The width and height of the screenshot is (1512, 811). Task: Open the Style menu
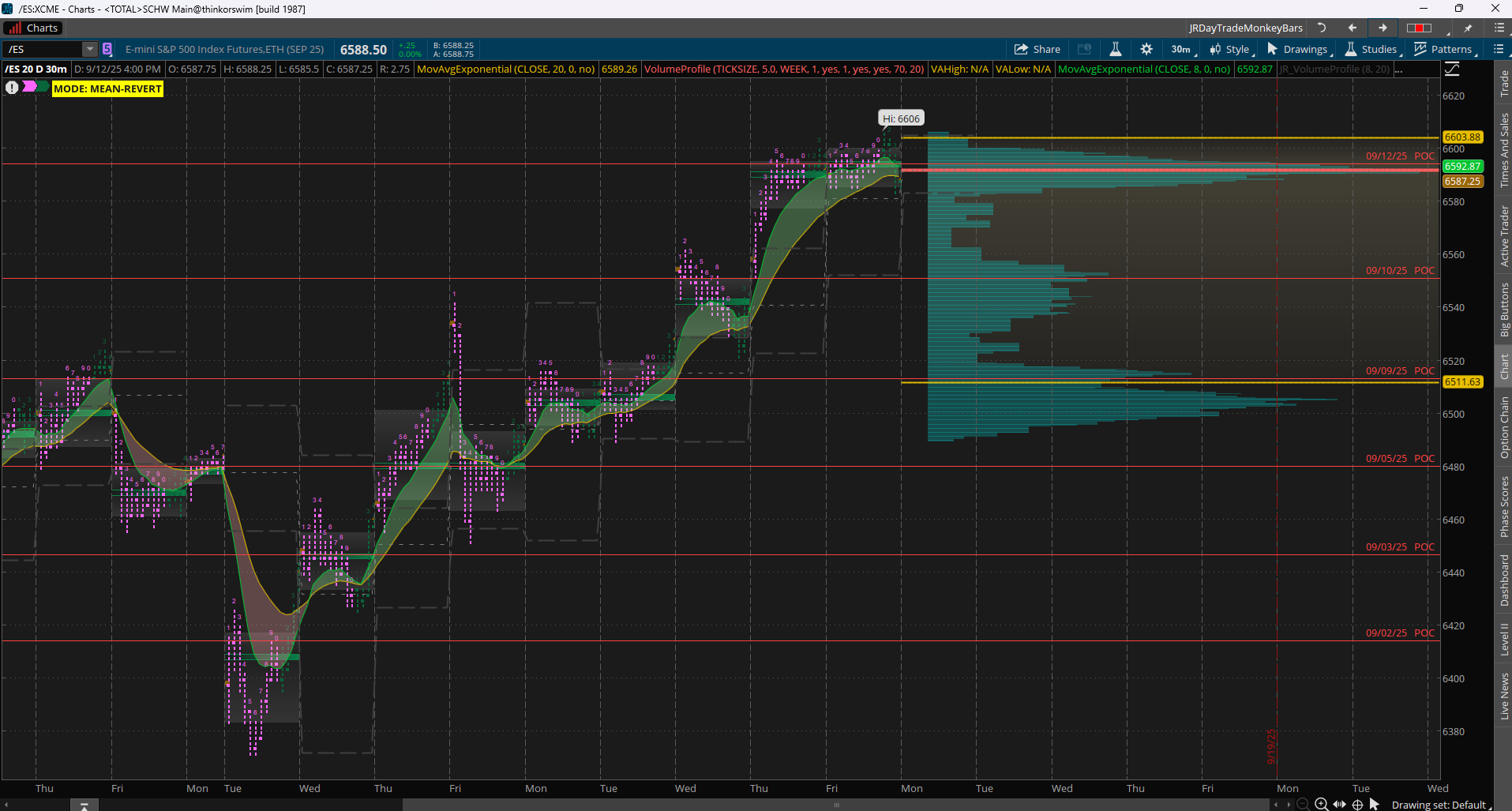tap(1231, 49)
